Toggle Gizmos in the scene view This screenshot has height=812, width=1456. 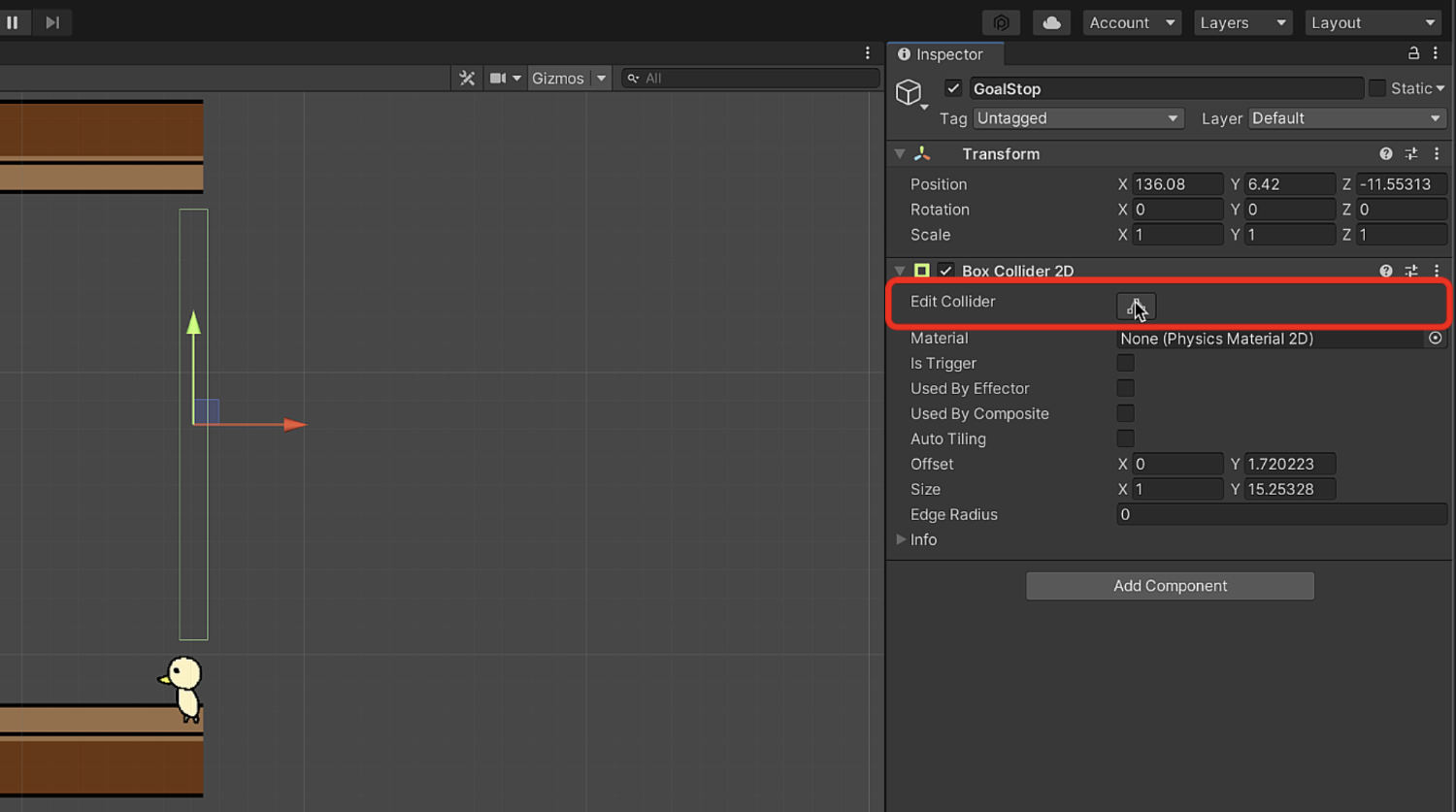558,78
